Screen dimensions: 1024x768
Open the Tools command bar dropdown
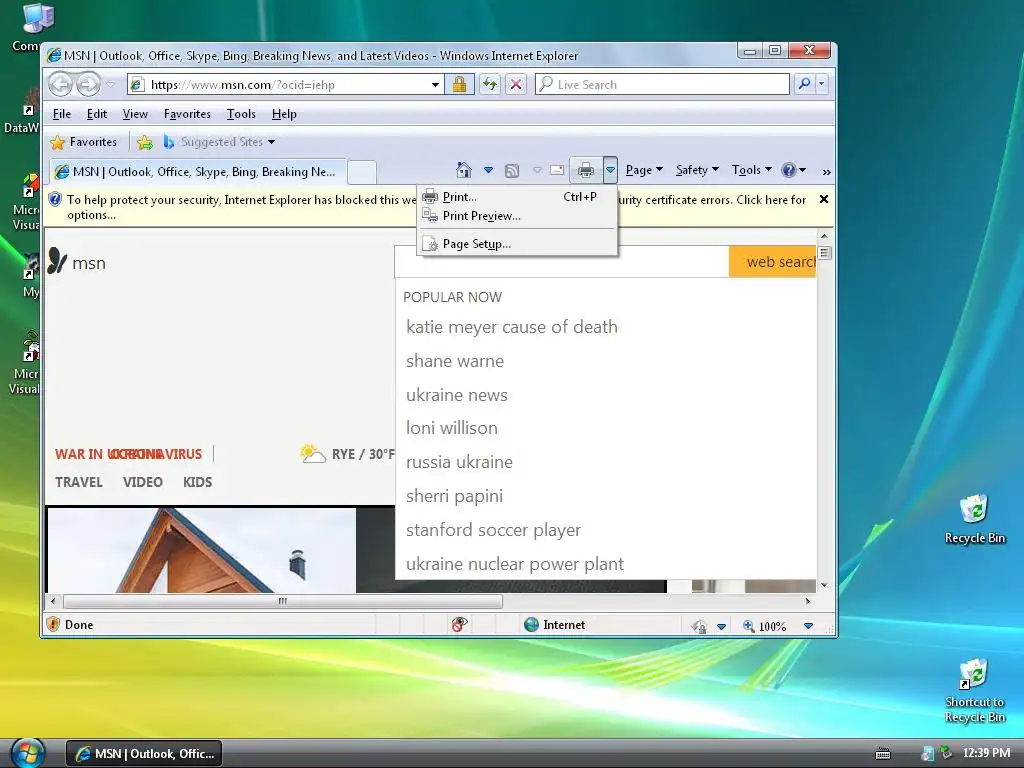tap(752, 170)
